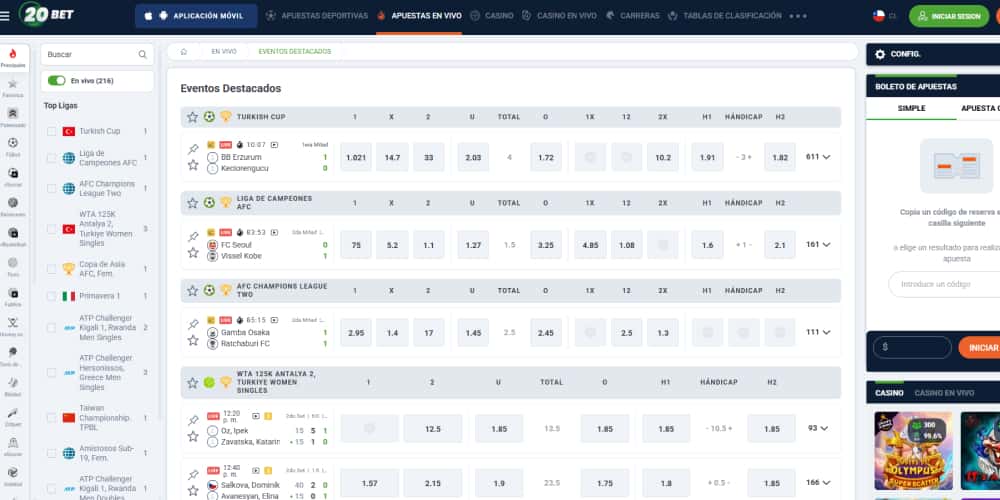Click the $ stake amount field

tap(912, 348)
